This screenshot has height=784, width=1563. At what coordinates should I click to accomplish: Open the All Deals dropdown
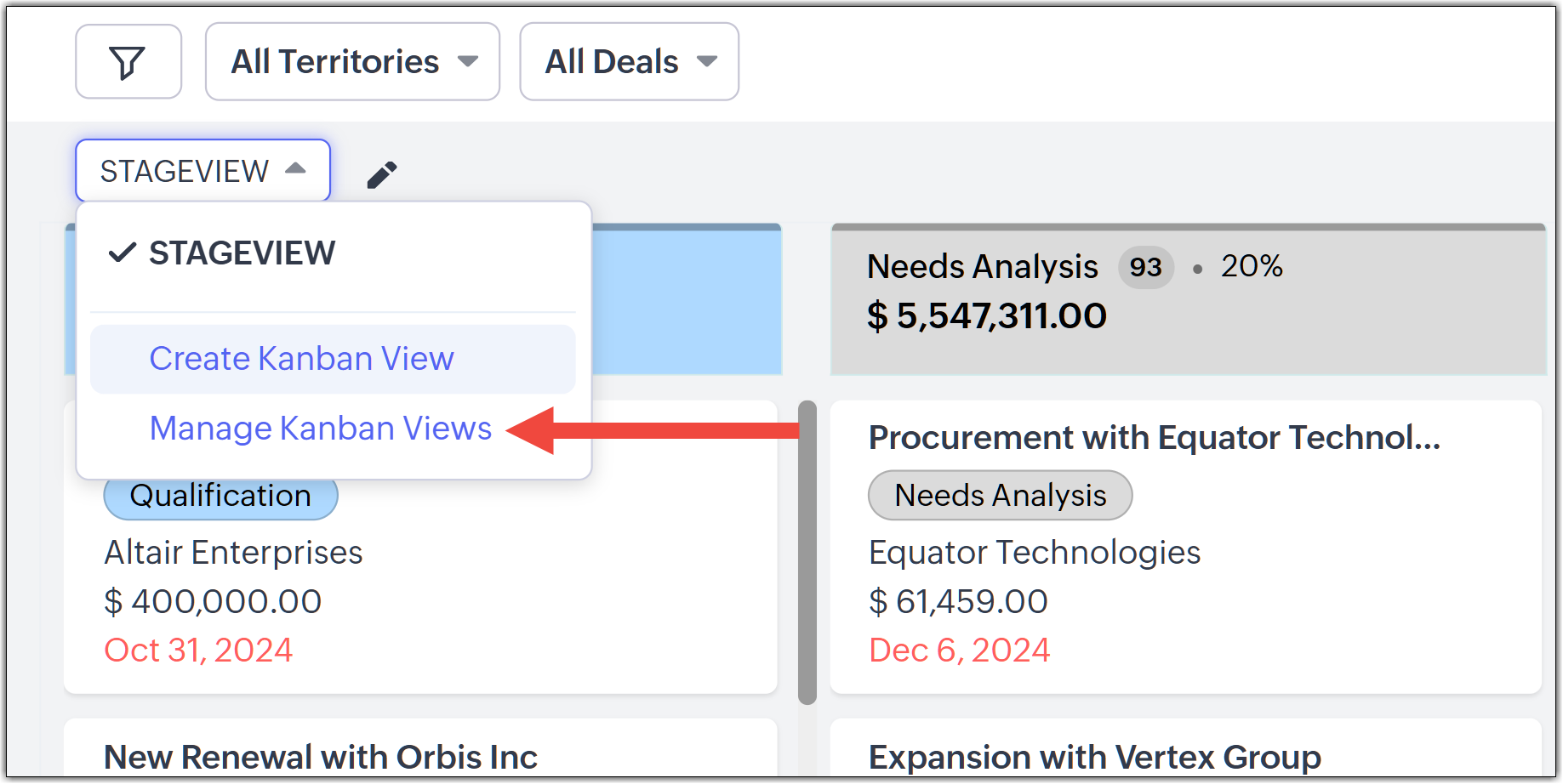point(629,62)
